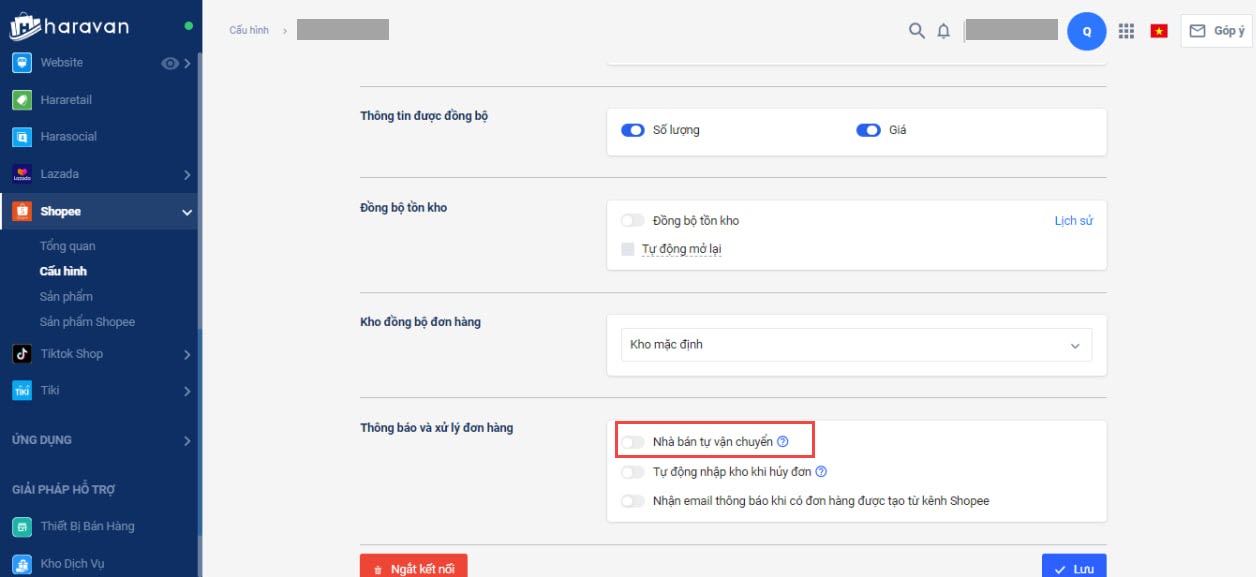Click the help icon beside Nhà bán tự vận chuyển
The width and height of the screenshot is (1256, 577).
tap(783, 441)
